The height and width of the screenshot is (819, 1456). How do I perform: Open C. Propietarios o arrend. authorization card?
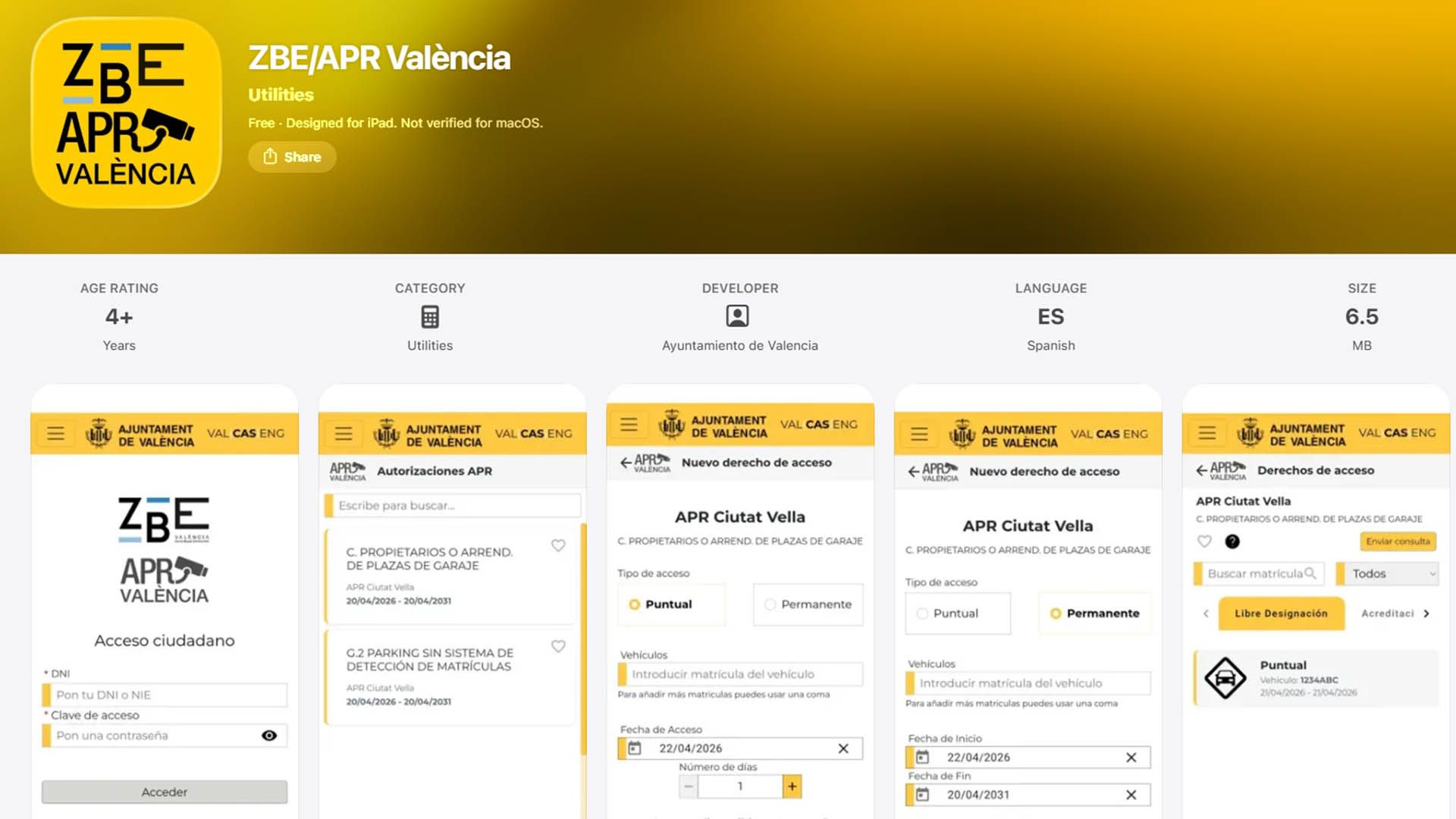point(450,576)
